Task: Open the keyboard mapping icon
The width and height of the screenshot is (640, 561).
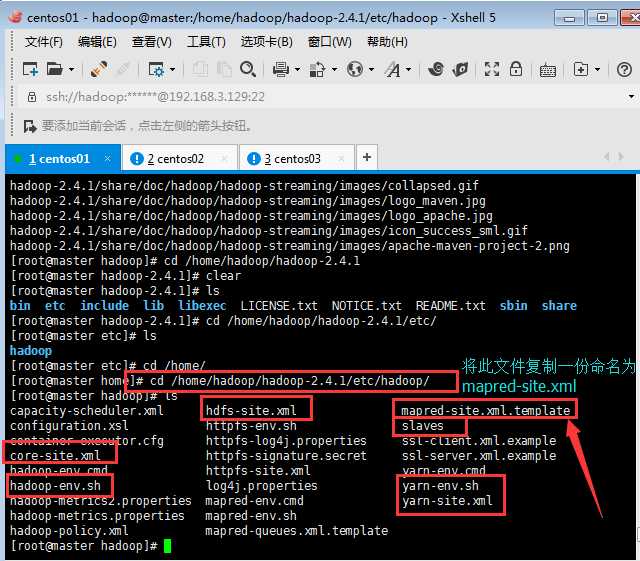Action: [548, 70]
